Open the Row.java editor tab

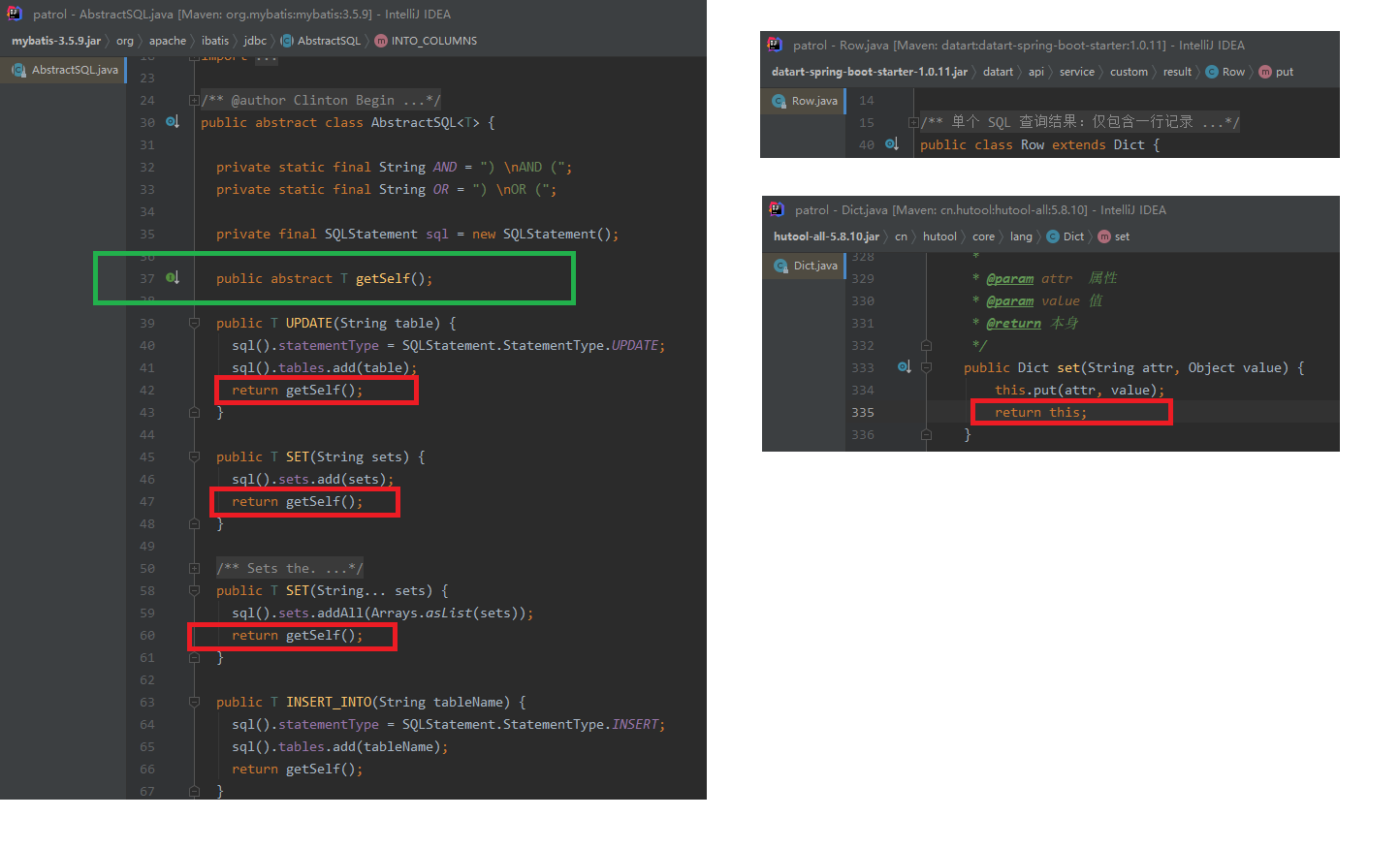[804, 101]
